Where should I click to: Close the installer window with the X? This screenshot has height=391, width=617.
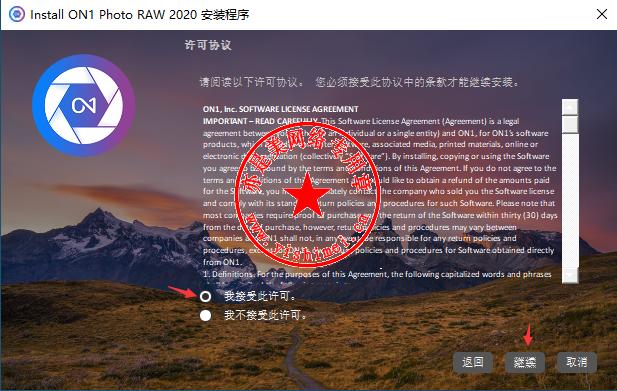[602, 15]
